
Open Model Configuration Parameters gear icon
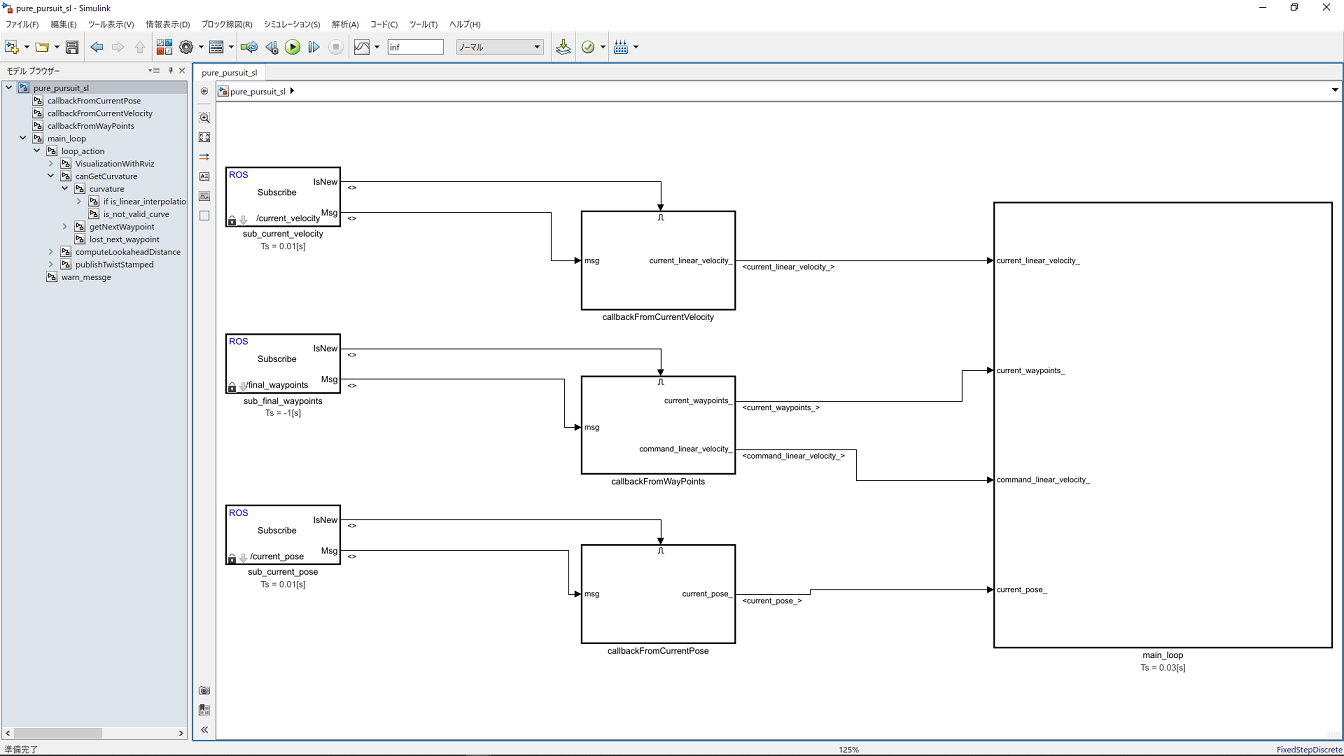186,47
